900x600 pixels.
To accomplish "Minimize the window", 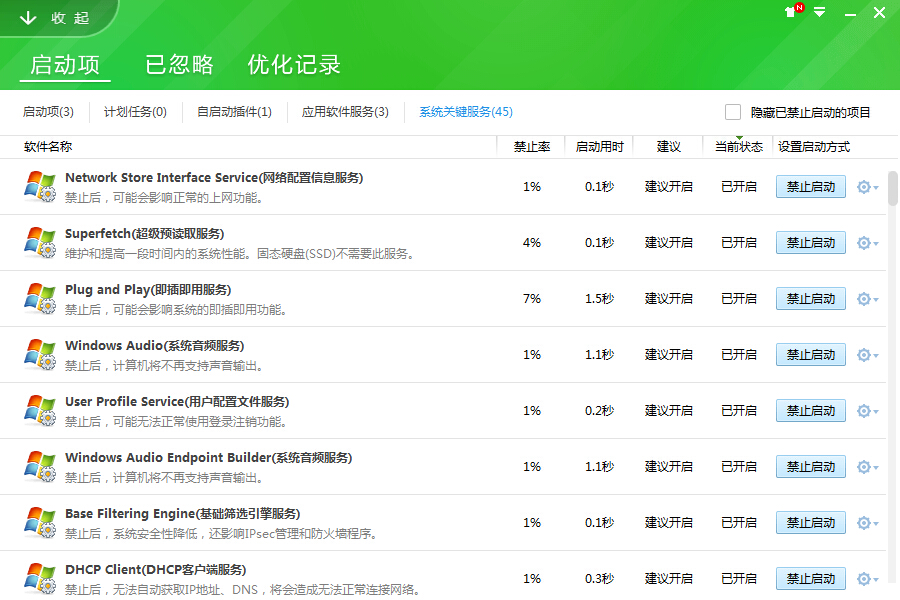I will click(850, 14).
